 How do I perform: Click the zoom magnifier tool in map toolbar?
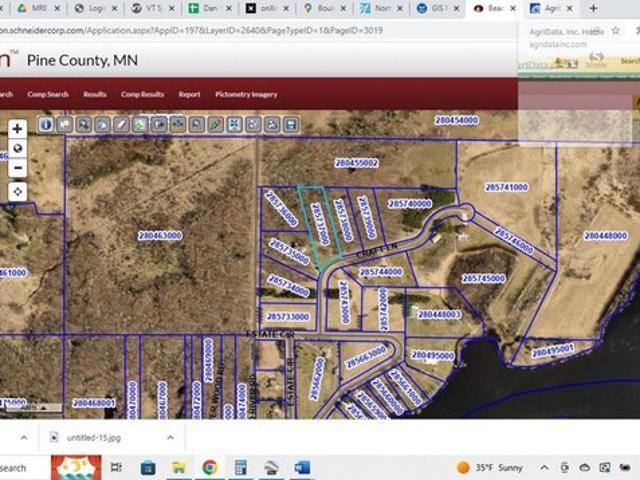[84, 125]
